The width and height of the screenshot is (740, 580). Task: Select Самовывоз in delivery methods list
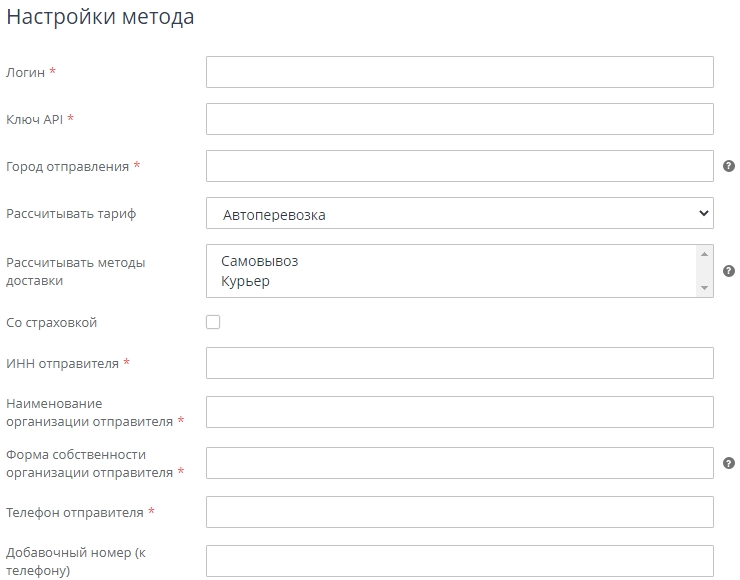click(260, 261)
